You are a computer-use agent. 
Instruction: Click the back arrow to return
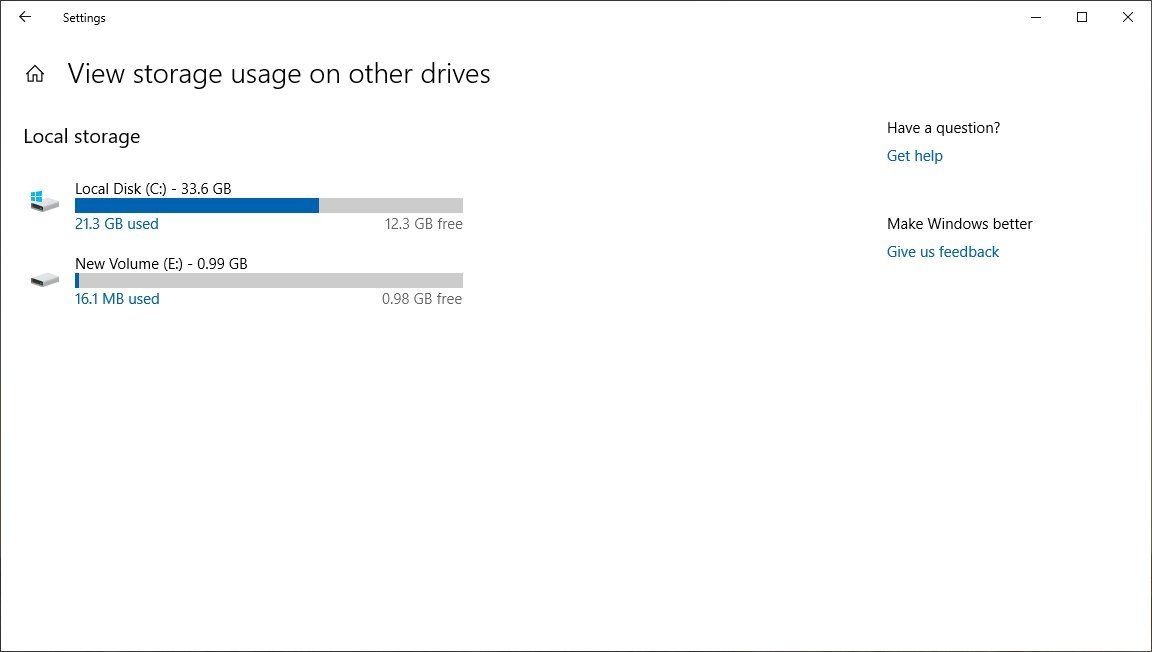(24, 17)
